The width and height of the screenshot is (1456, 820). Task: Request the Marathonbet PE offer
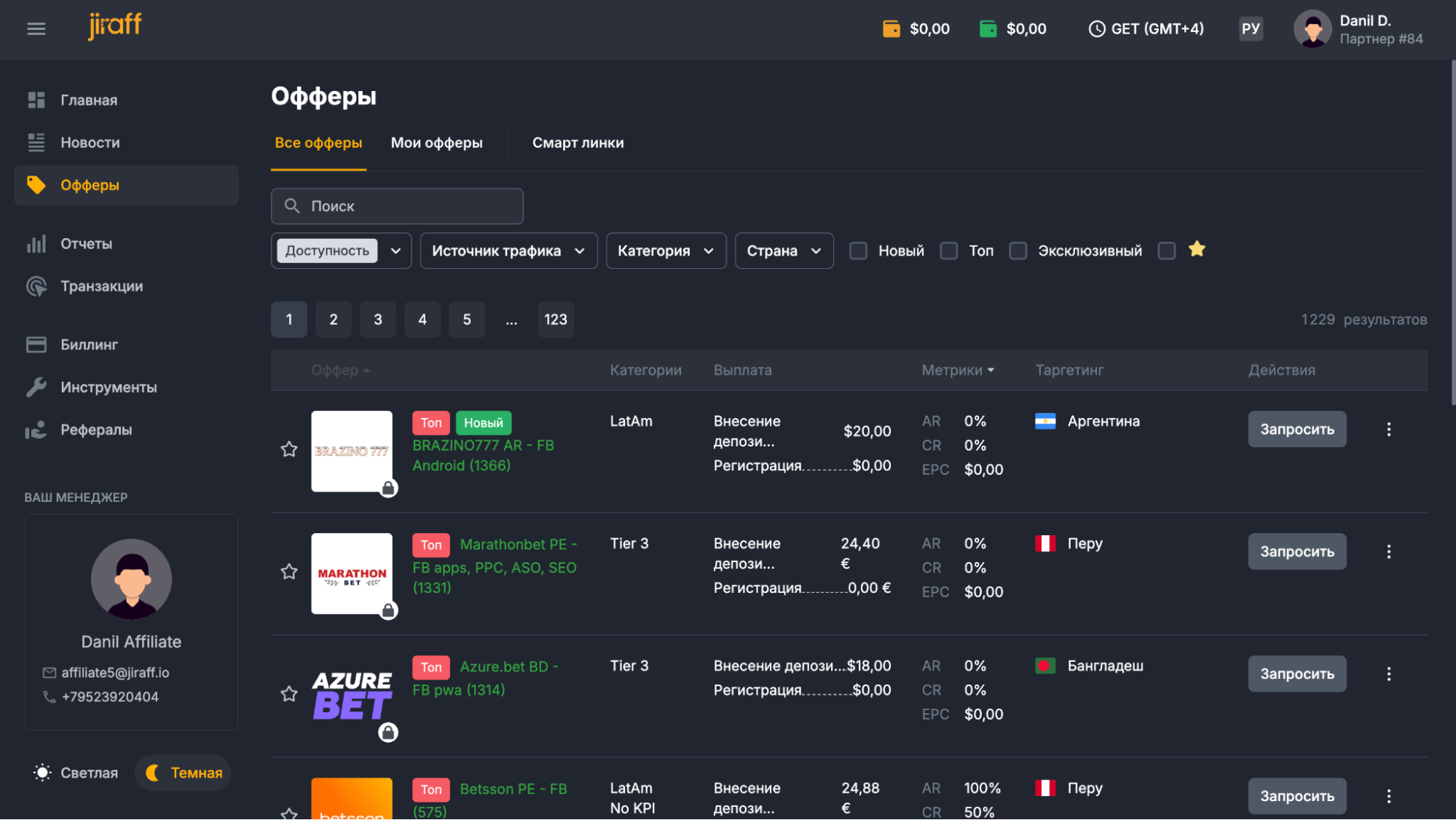pos(1296,552)
